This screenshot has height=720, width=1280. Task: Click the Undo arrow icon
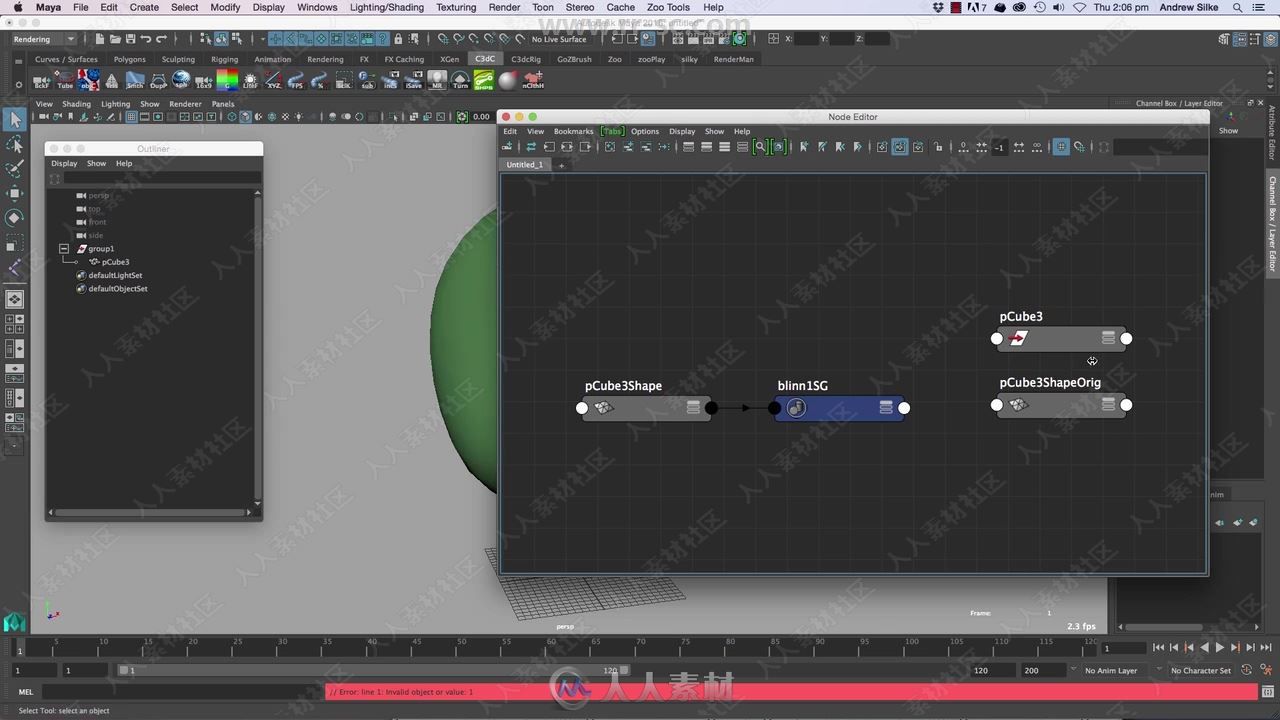[x=146, y=39]
